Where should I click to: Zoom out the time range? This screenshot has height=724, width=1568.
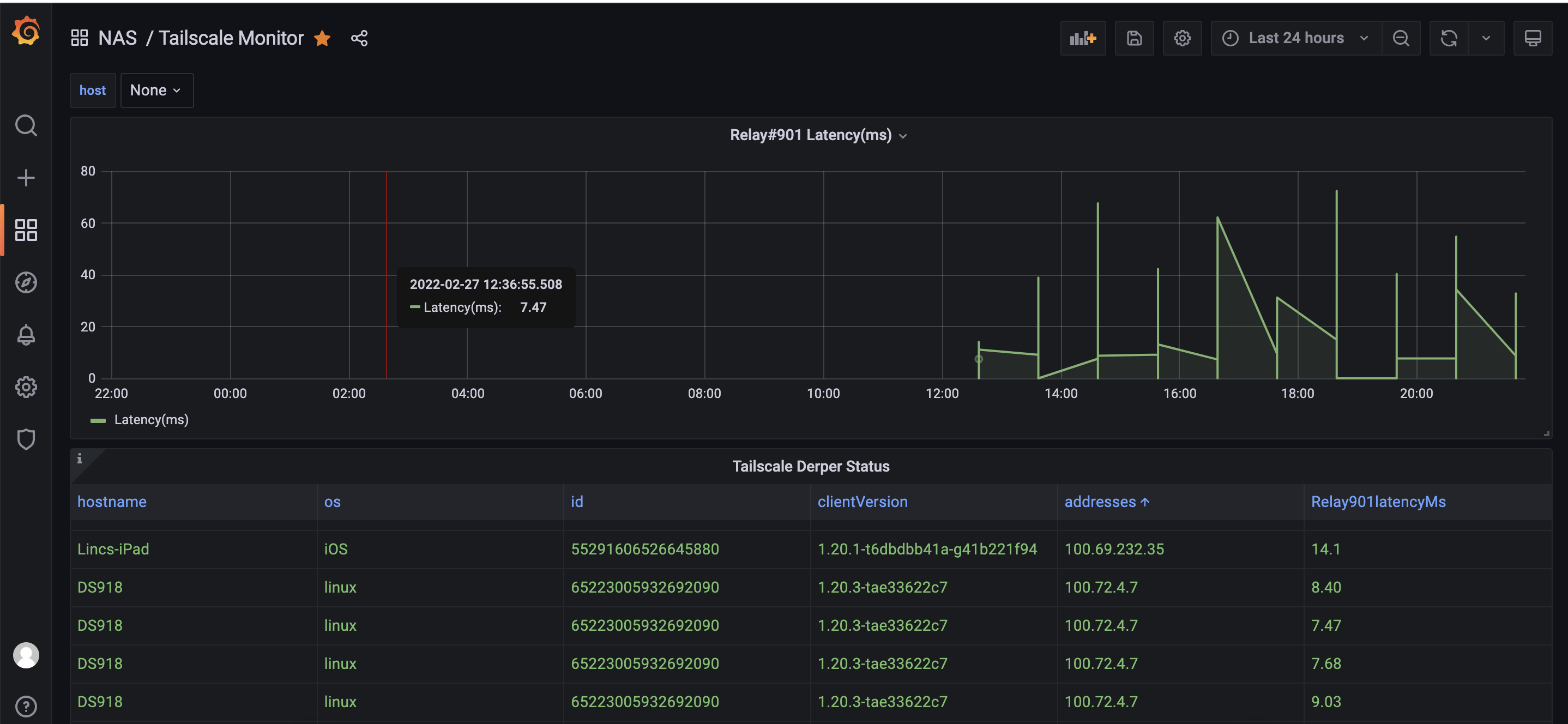[1401, 38]
